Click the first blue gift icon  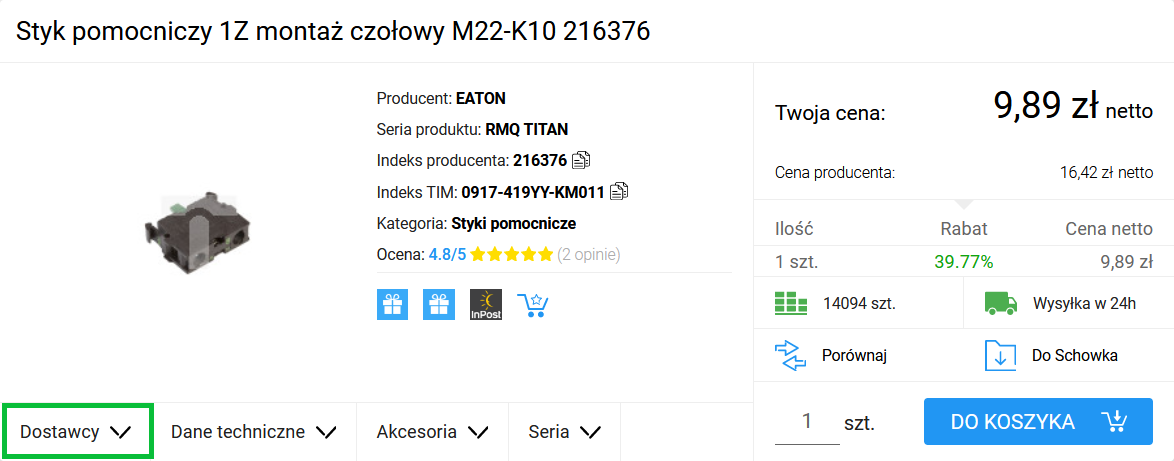[x=392, y=305]
